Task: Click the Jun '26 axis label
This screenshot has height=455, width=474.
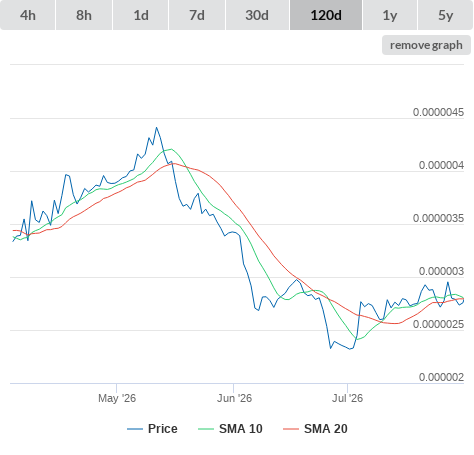Action: (234, 398)
